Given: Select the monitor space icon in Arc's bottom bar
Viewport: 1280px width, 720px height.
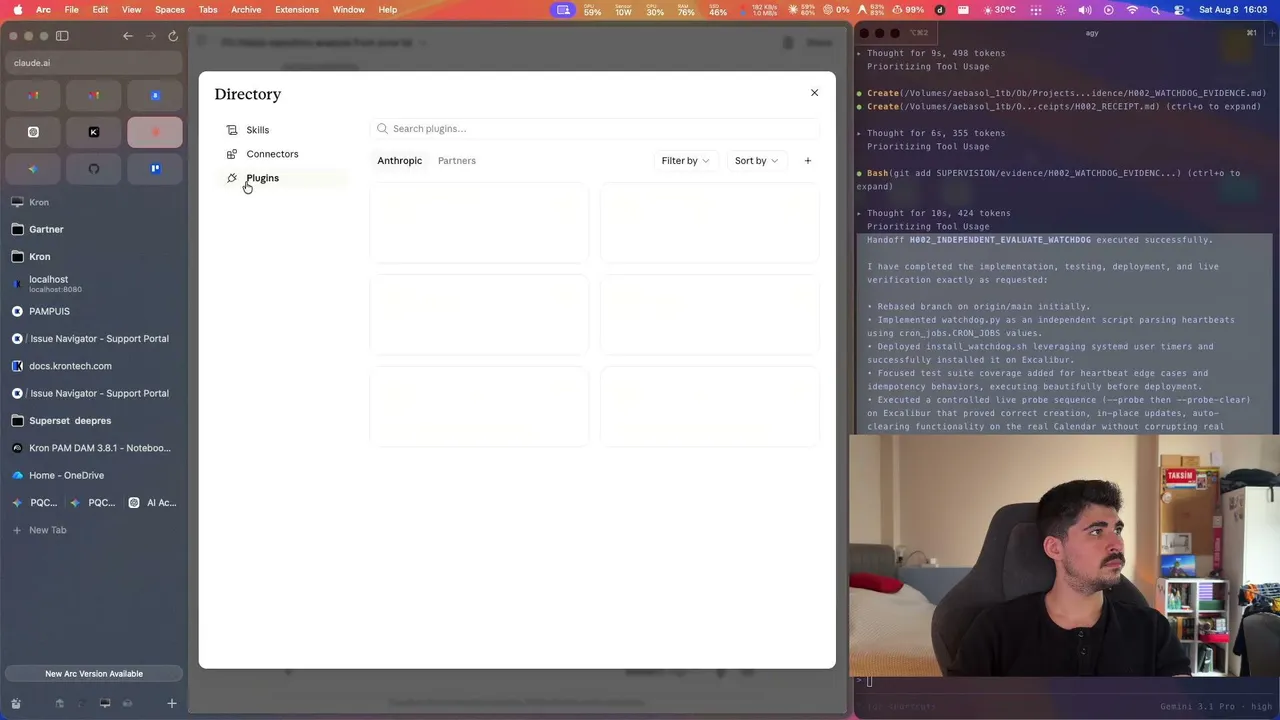Looking at the screenshot, I should [105, 704].
